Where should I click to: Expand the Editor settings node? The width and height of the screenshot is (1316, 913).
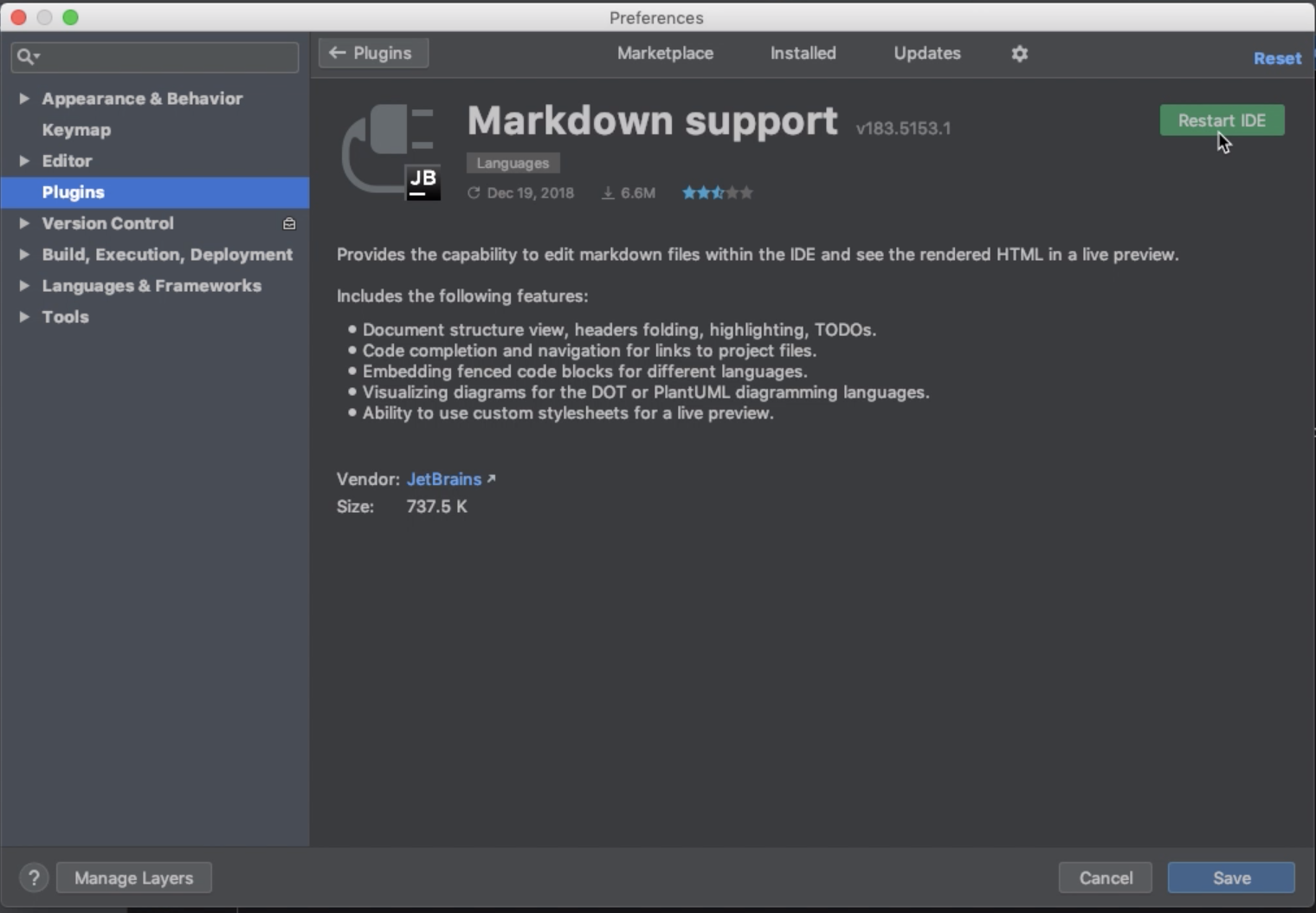[24, 161]
